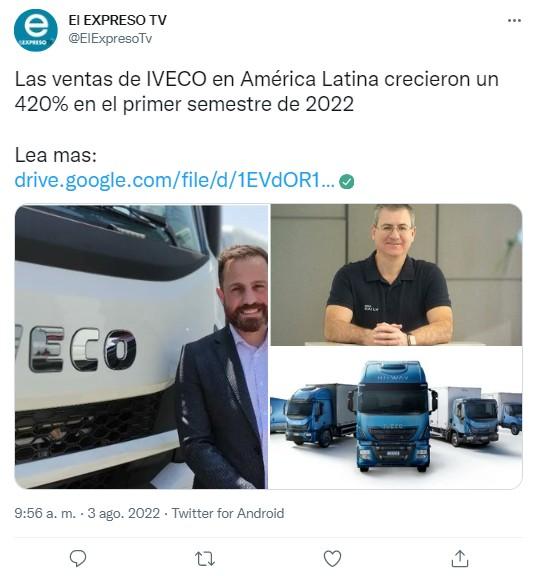Click the El Expreso round profile avatar
Viewport: 538px width, 576px height.
click(36, 30)
